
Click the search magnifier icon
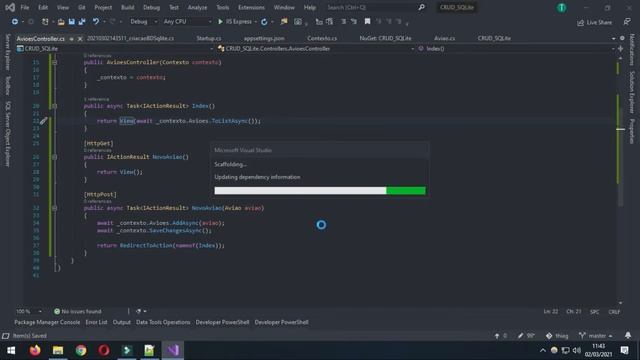tap(421, 7)
